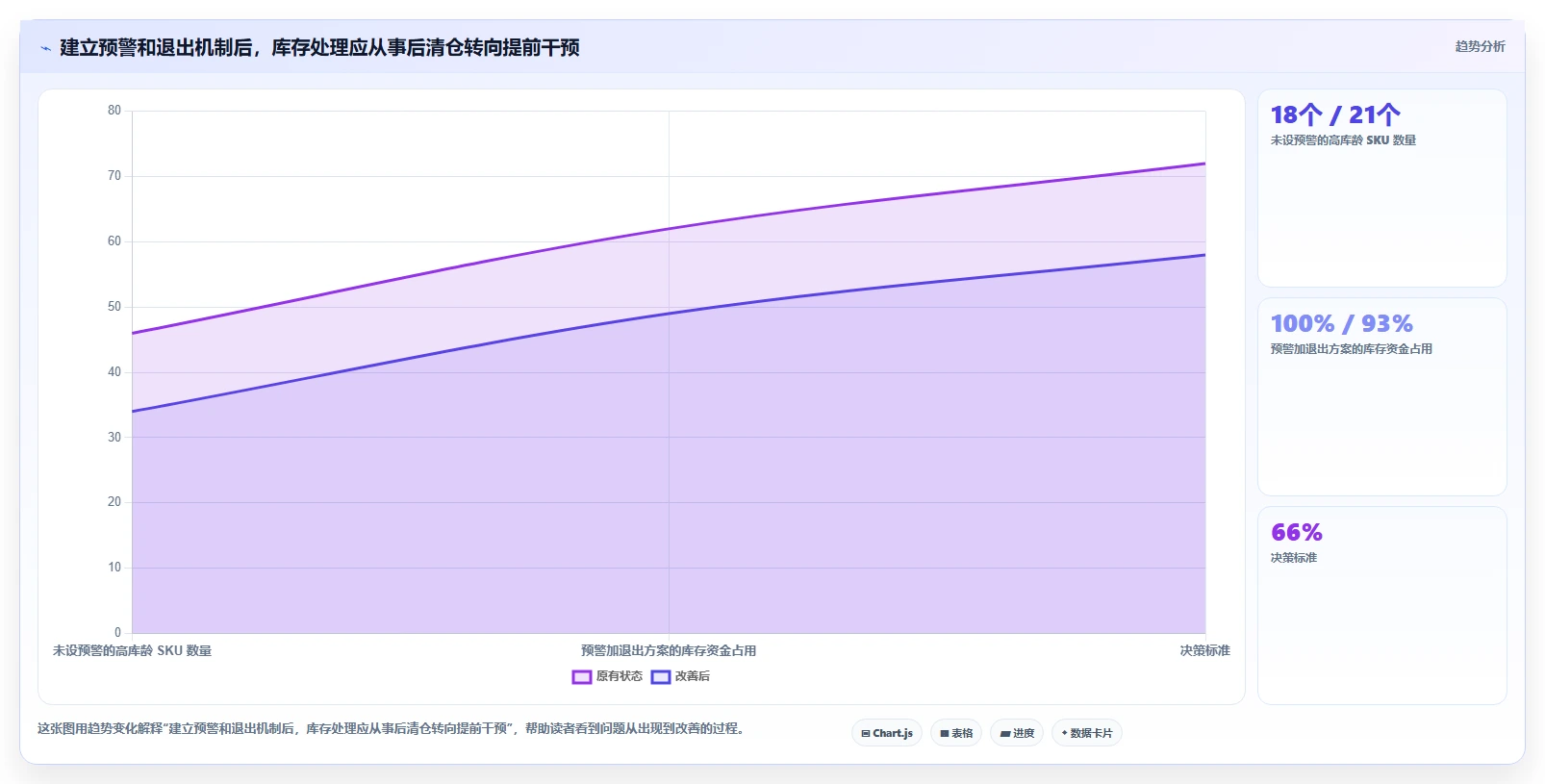Toggle the 改善后 legend series
The image size is (1545, 784).
pos(680,676)
